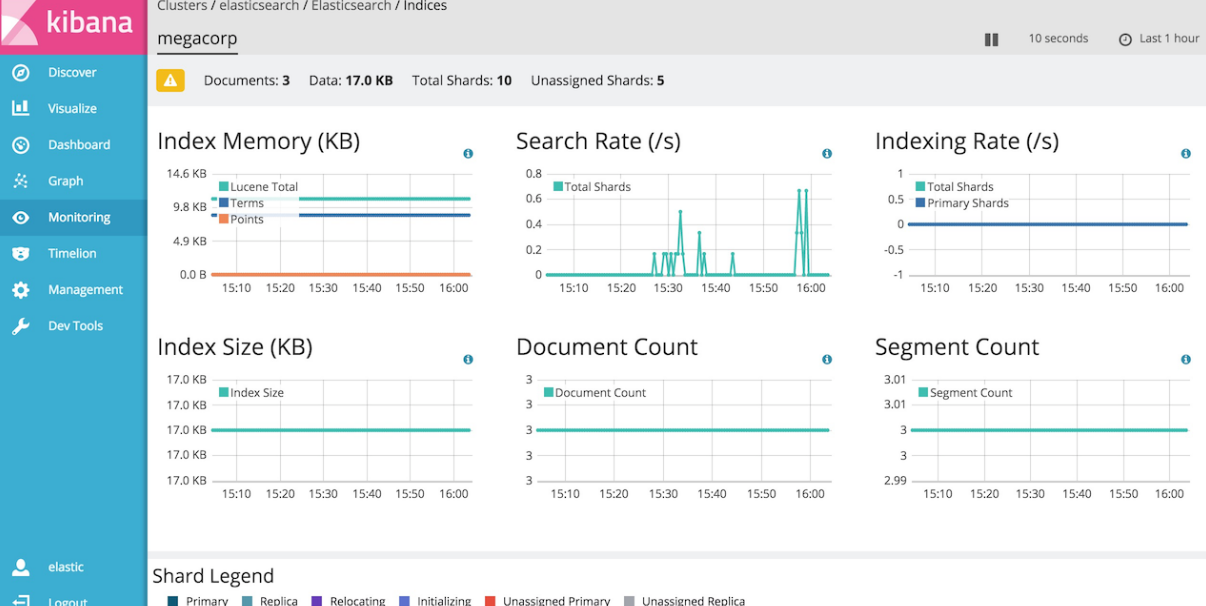This screenshot has width=1206, height=606.
Task: Toggle the Terms legend series
Action: [246, 203]
